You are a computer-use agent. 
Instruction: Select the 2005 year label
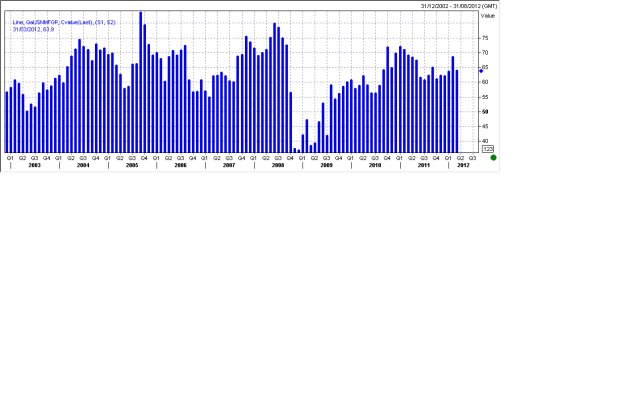tap(131, 165)
